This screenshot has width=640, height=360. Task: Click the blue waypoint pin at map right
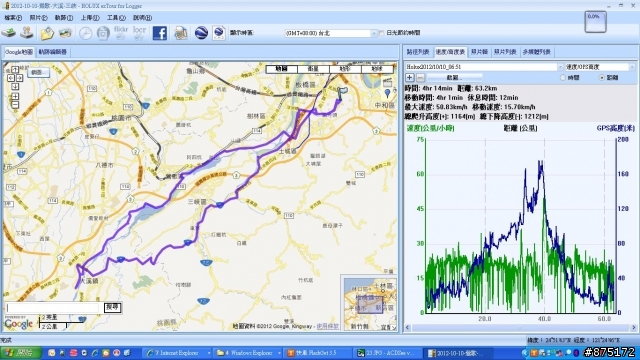pos(387,93)
